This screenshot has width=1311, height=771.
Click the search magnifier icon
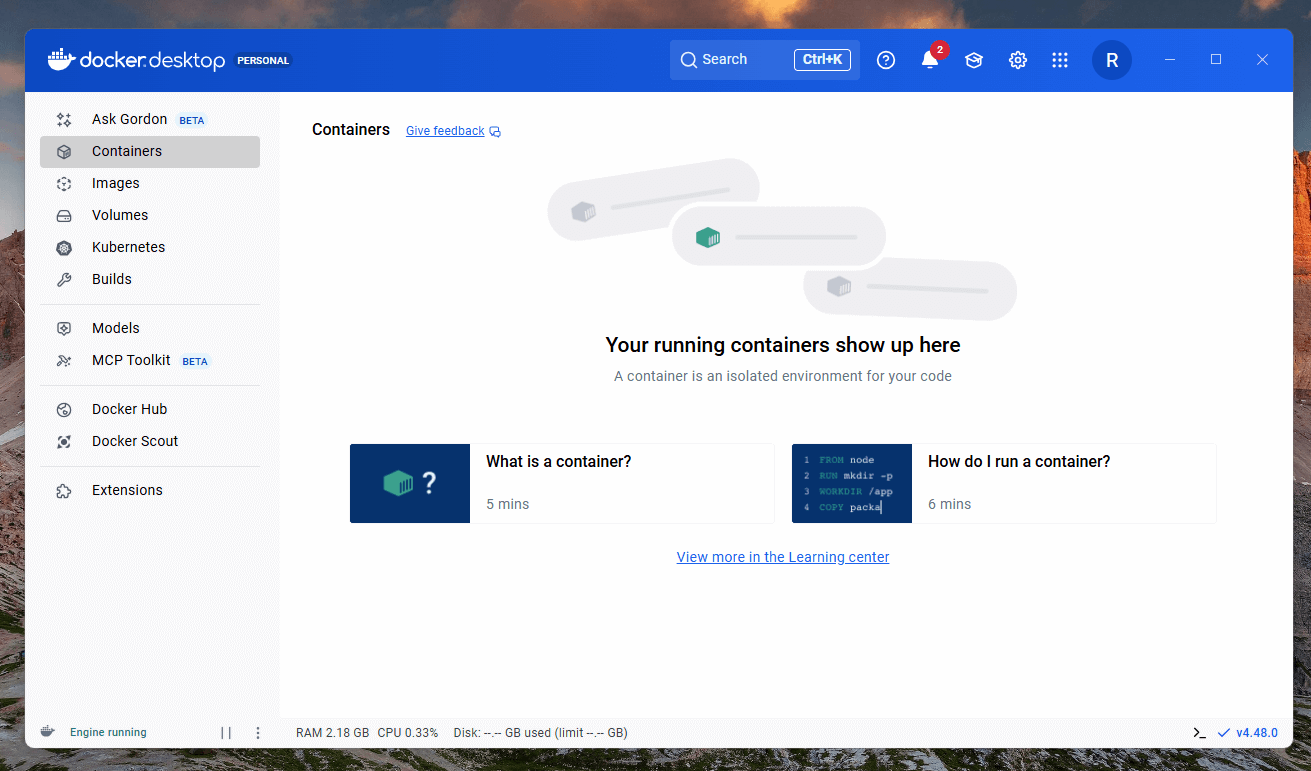(688, 60)
